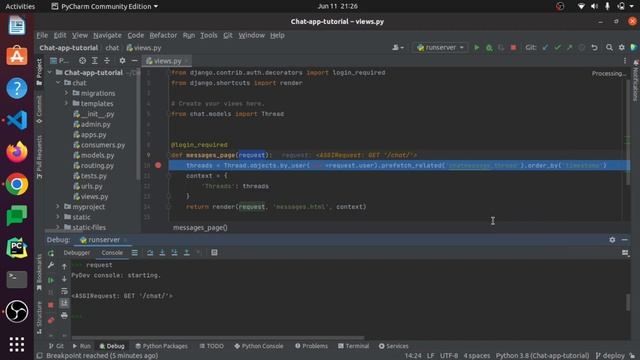The image size is (640, 360).
Task: Launch Firefox from the Ubuntu dock
Action: (x=17, y=152)
